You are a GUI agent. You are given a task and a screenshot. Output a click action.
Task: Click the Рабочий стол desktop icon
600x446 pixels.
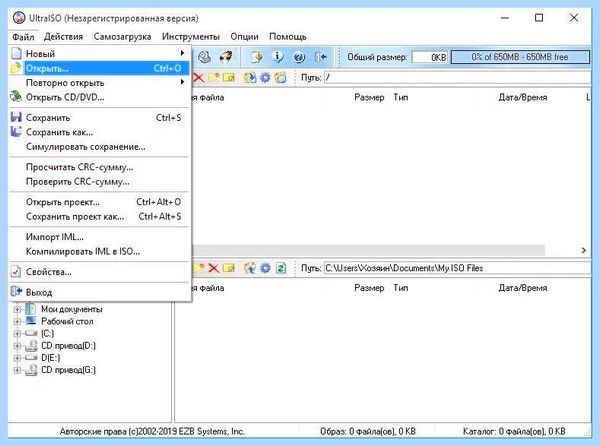(31, 321)
